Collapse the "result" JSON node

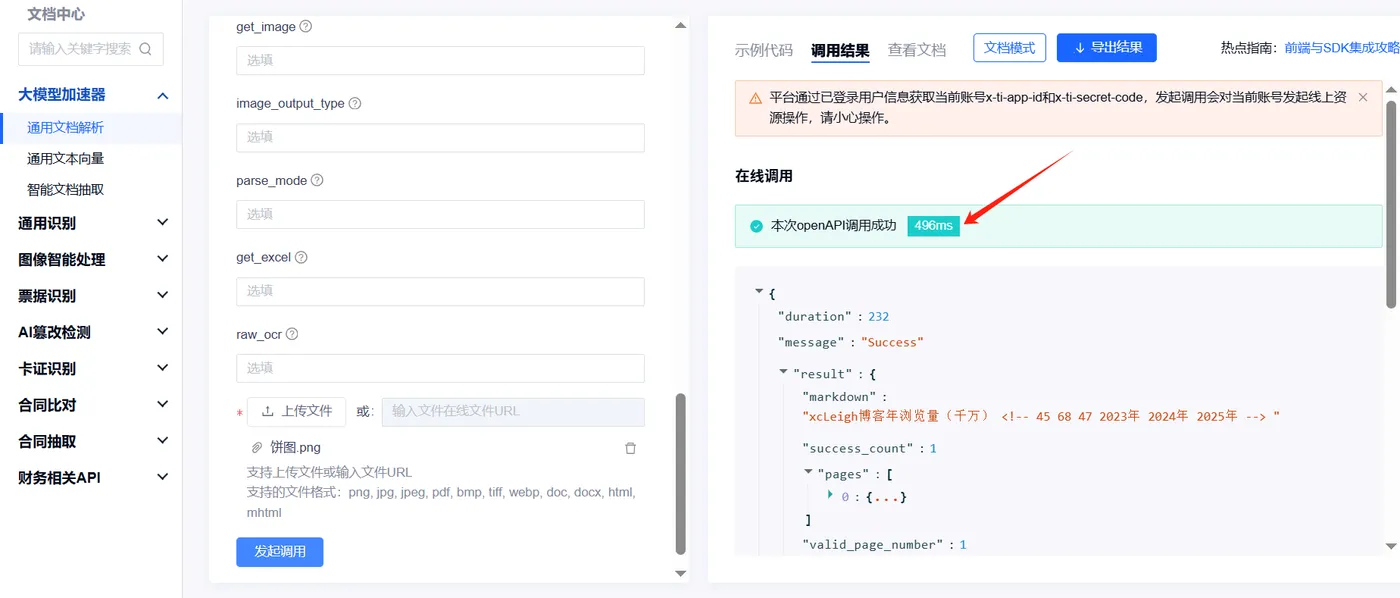(x=784, y=372)
